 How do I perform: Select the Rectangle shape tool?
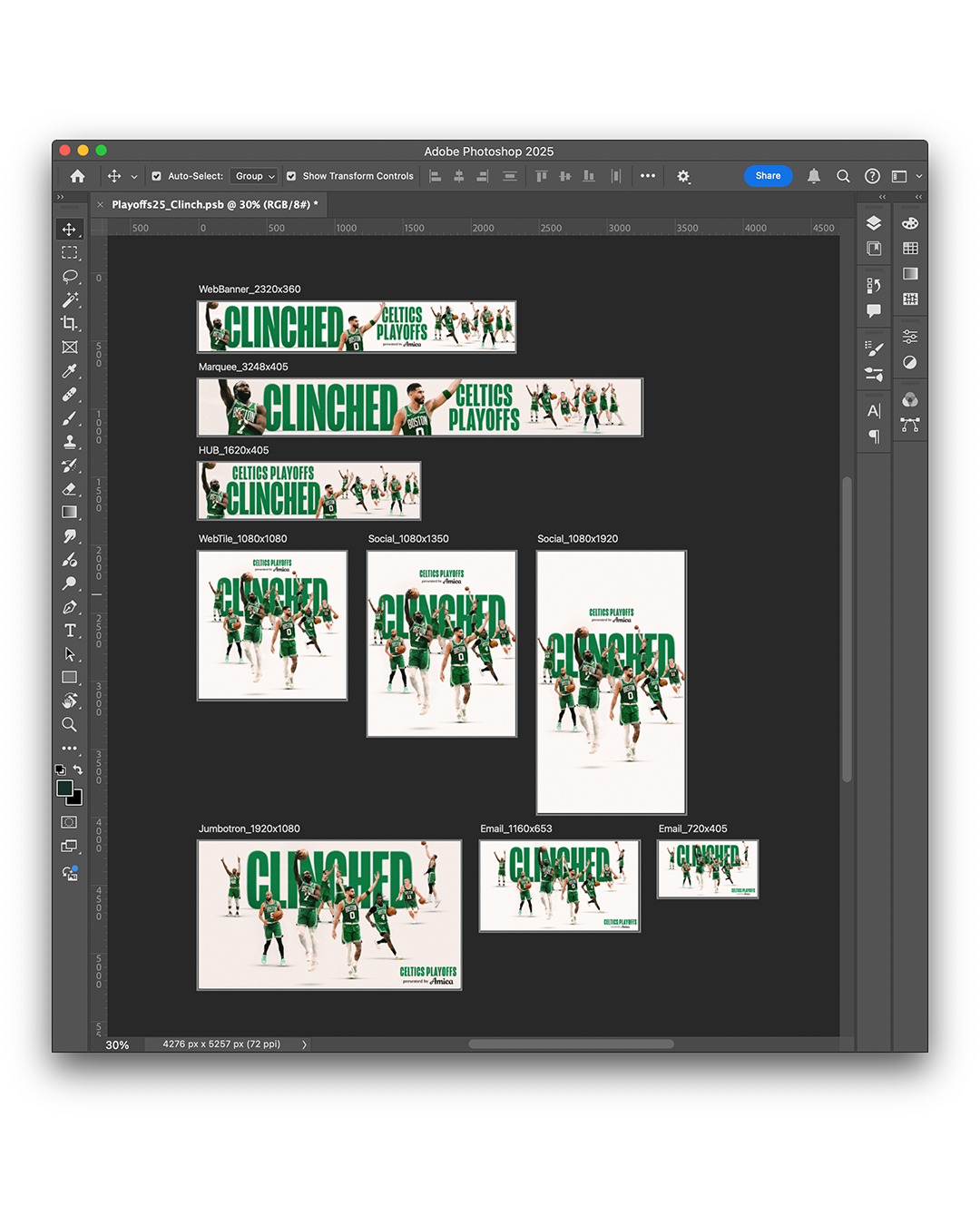69,678
